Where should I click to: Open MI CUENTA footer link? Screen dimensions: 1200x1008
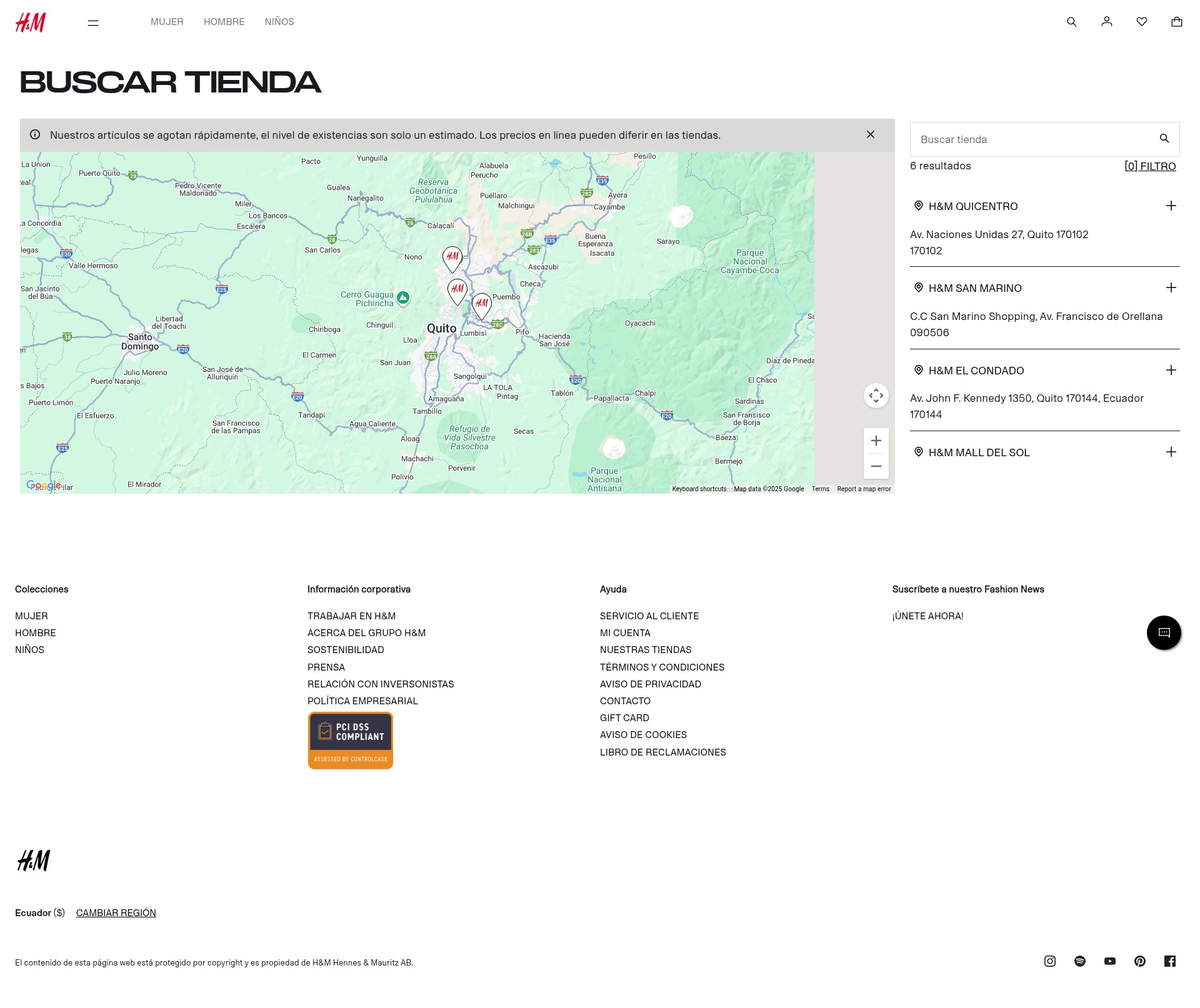(x=625, y=633)
